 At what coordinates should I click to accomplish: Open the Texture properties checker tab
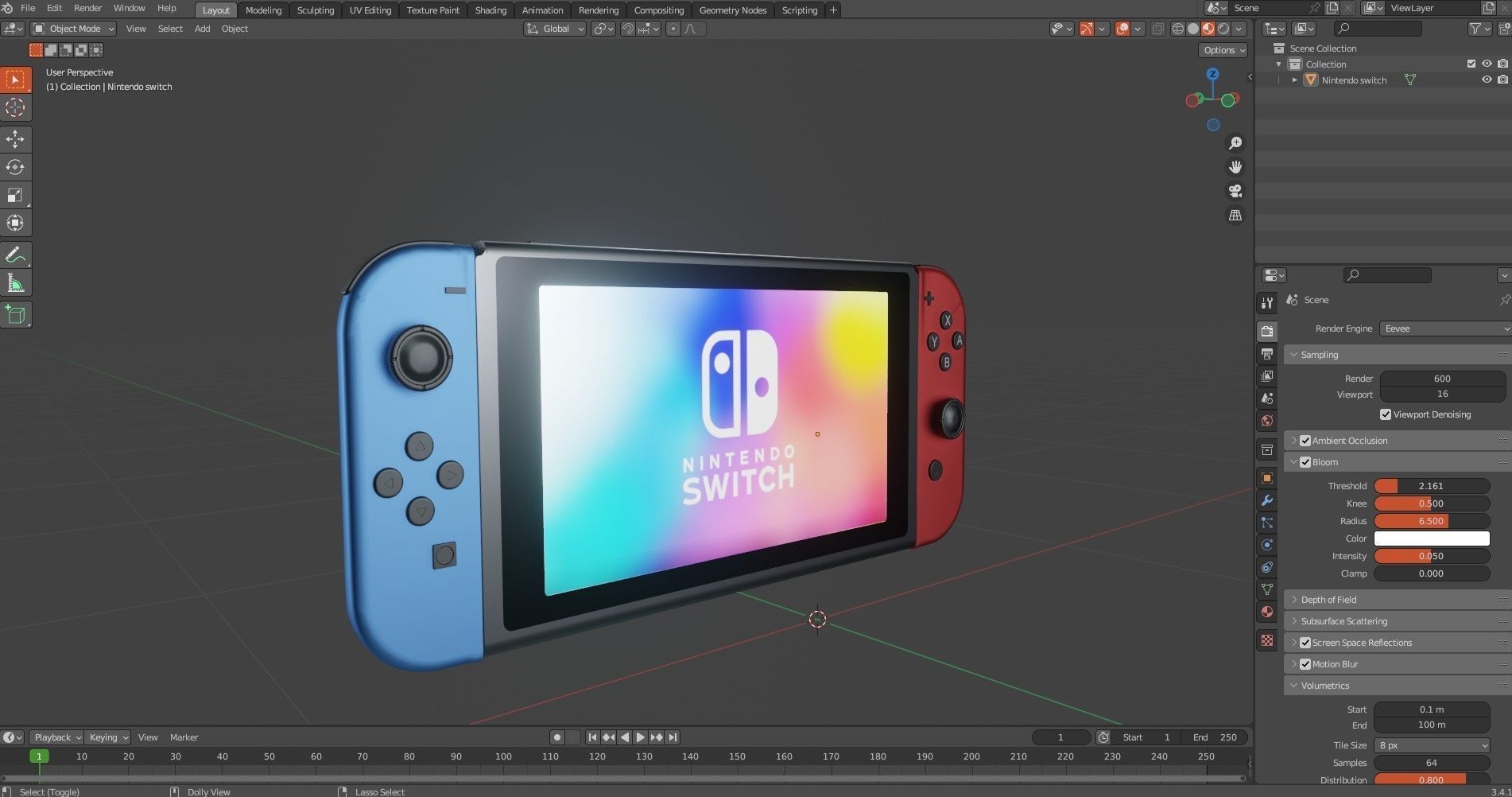1267,640
